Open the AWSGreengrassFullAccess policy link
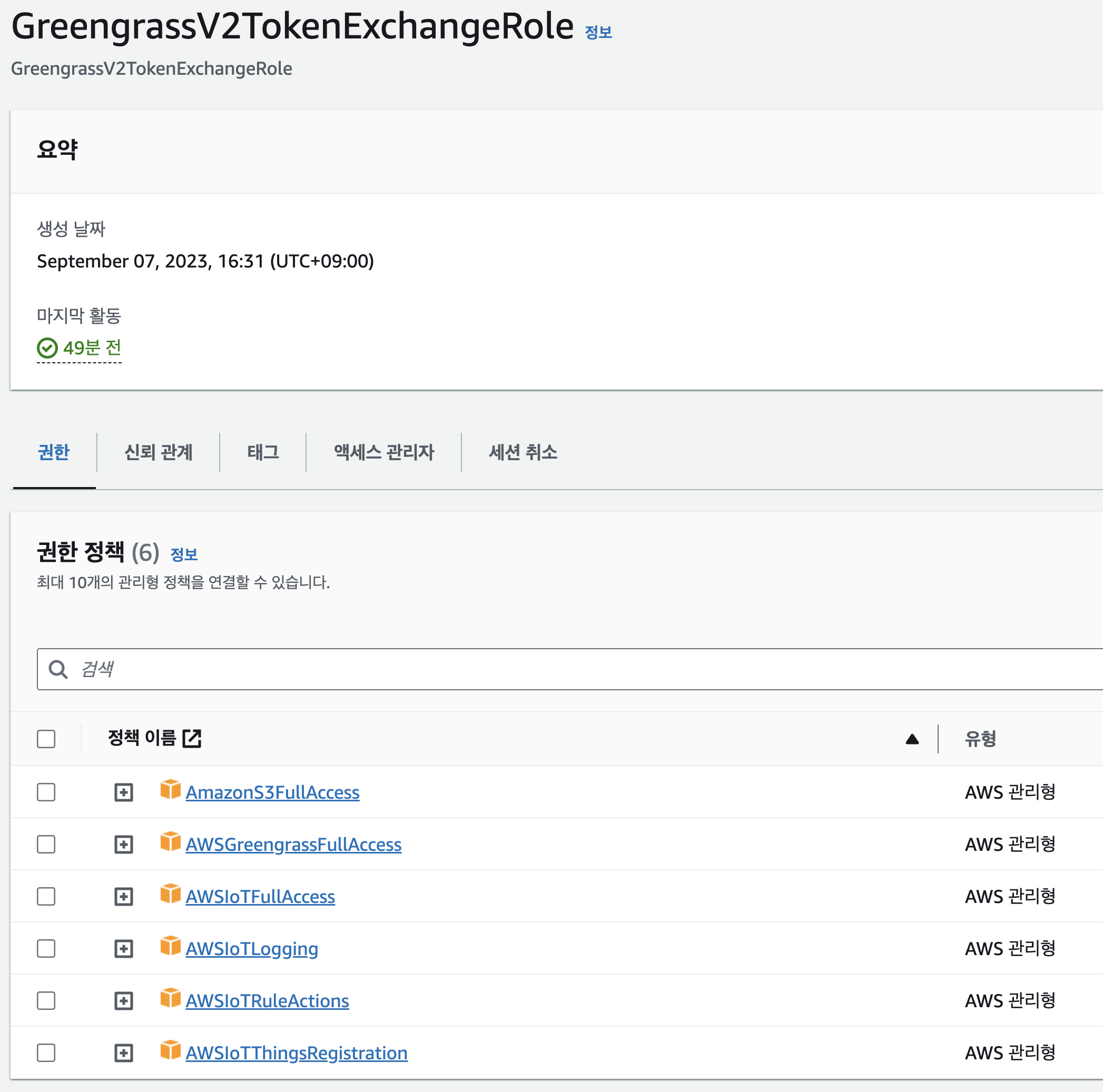 click(293, 845)
